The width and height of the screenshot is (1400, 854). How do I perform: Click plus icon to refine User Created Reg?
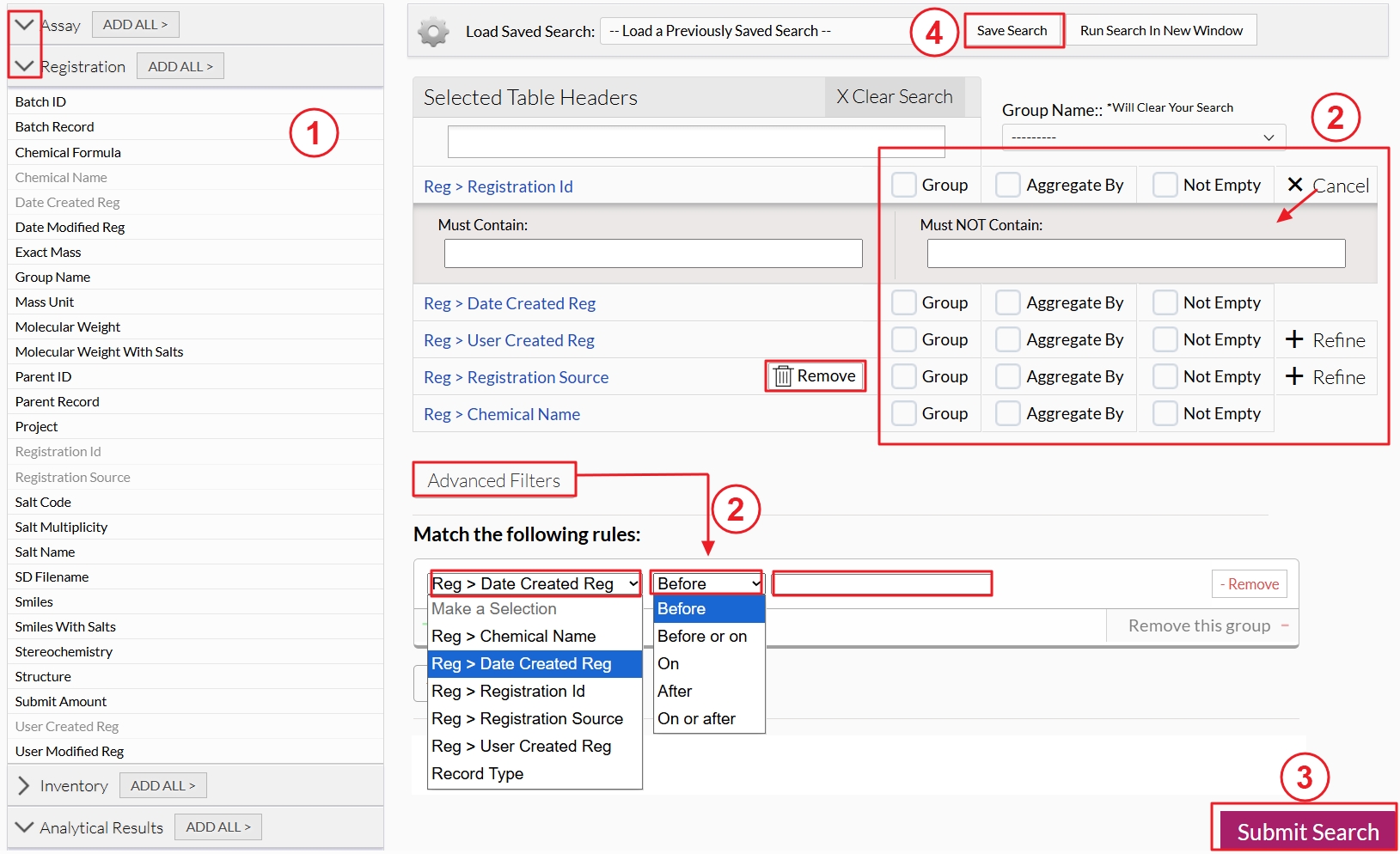(1294, 339)
